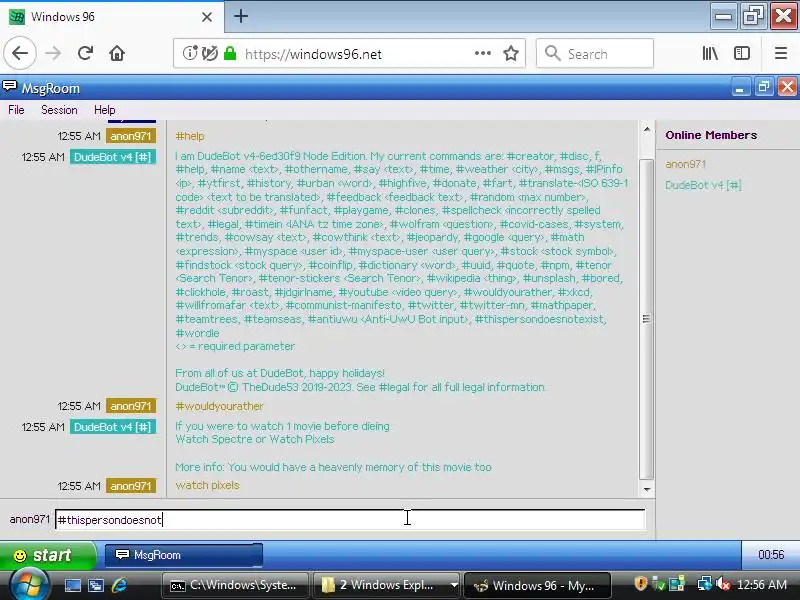The height and width of the screenshot is (600, 800).
Task: Click the Windows 96 start button
Action: point(47,555)
